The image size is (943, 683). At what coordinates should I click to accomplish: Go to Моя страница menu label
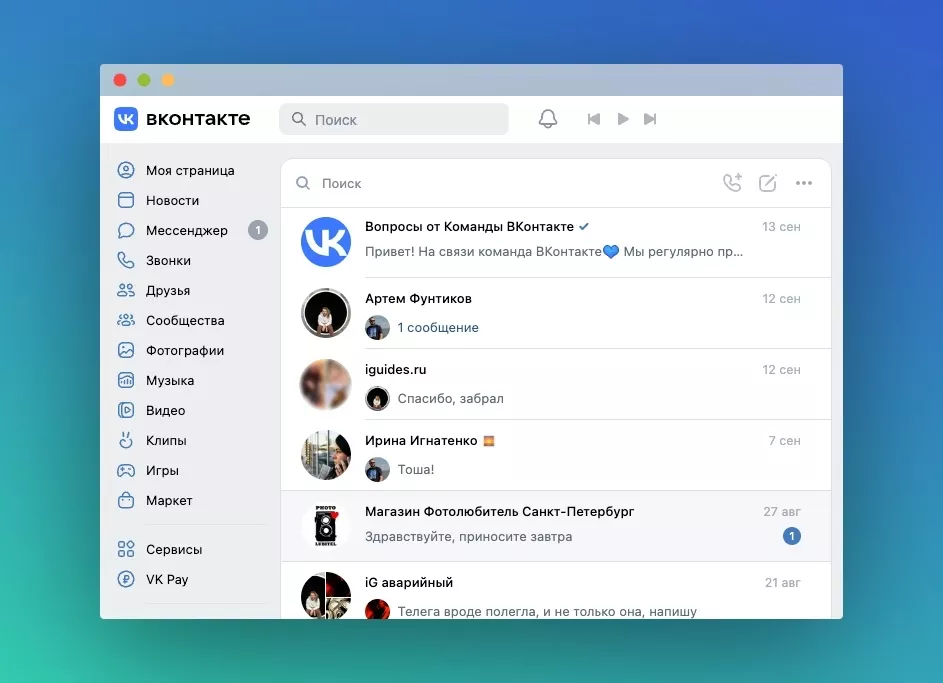(190, 171)
